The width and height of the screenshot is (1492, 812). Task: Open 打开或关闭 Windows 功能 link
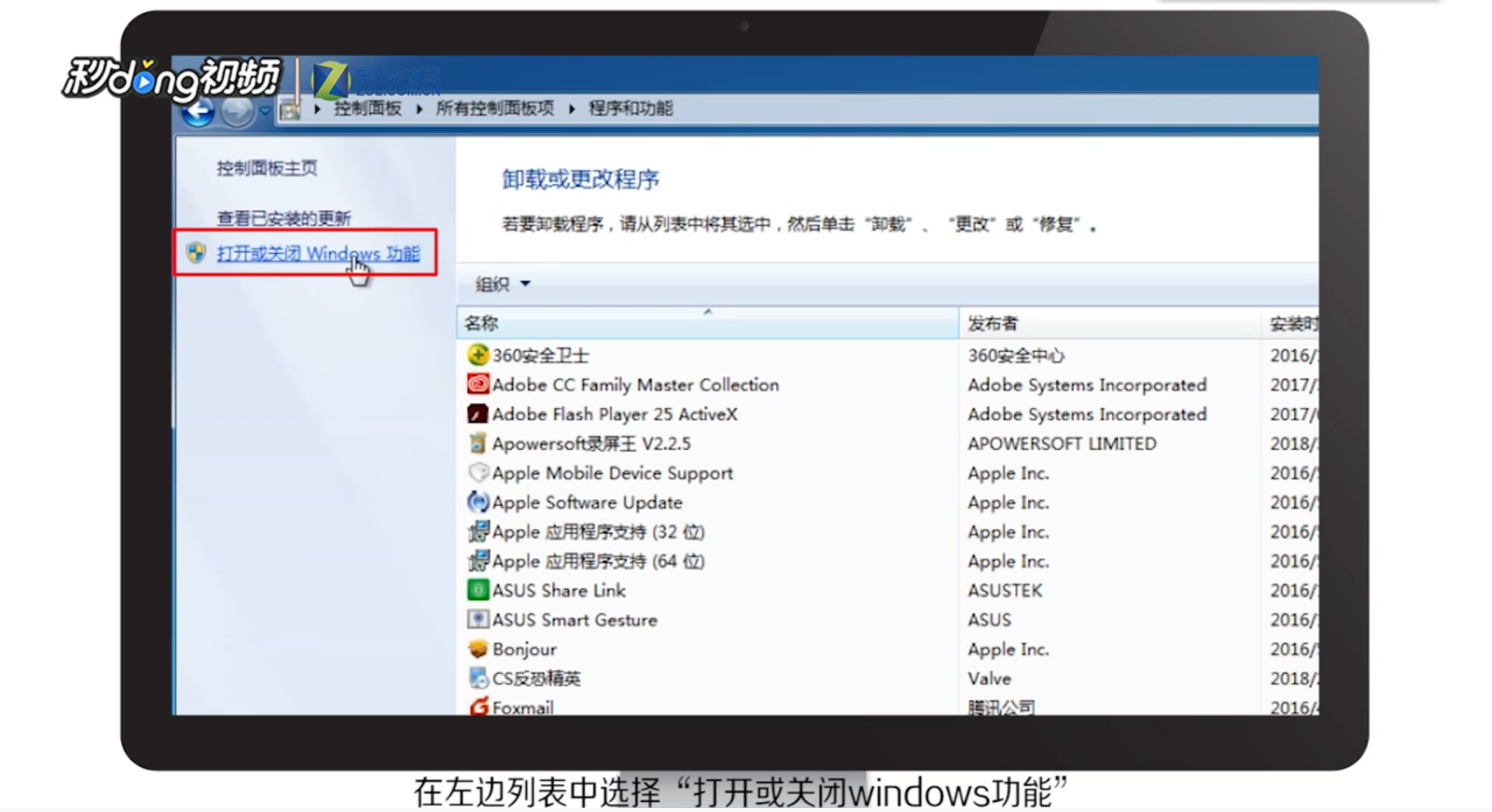click(x=318, y=253)
